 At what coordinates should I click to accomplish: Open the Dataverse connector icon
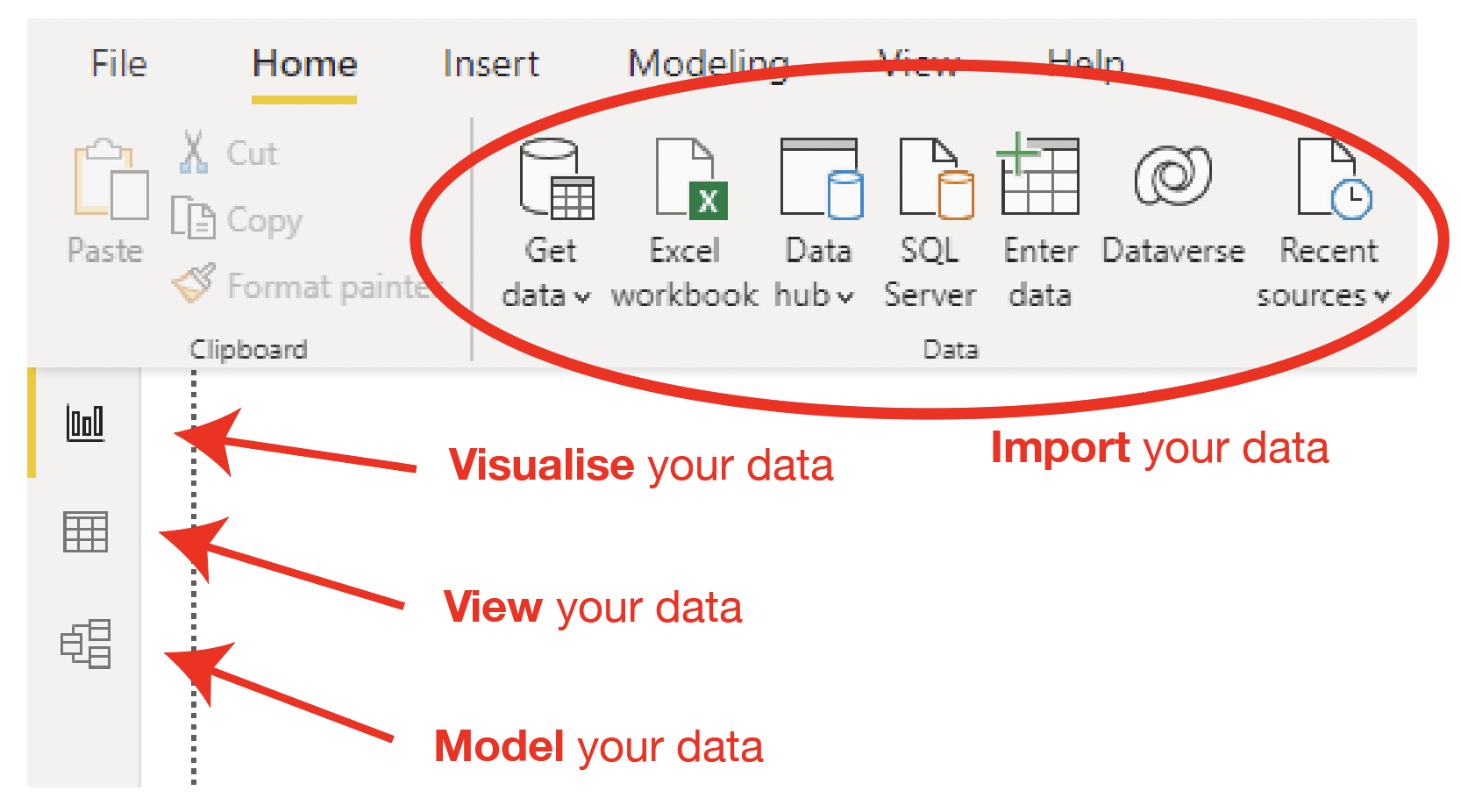(x=1172, y=176)
